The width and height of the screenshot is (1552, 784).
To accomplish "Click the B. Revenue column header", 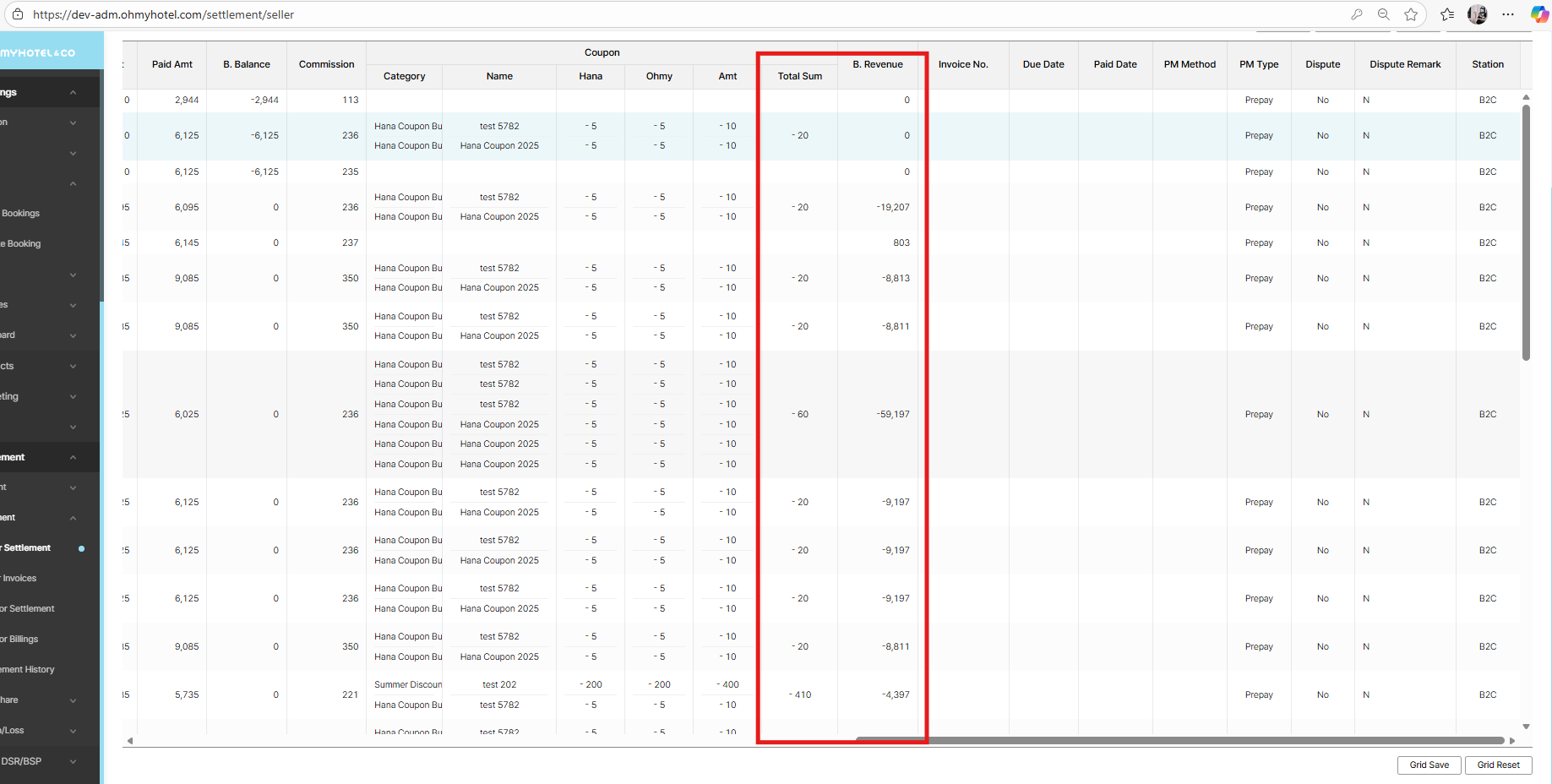I will click(877, 64).
